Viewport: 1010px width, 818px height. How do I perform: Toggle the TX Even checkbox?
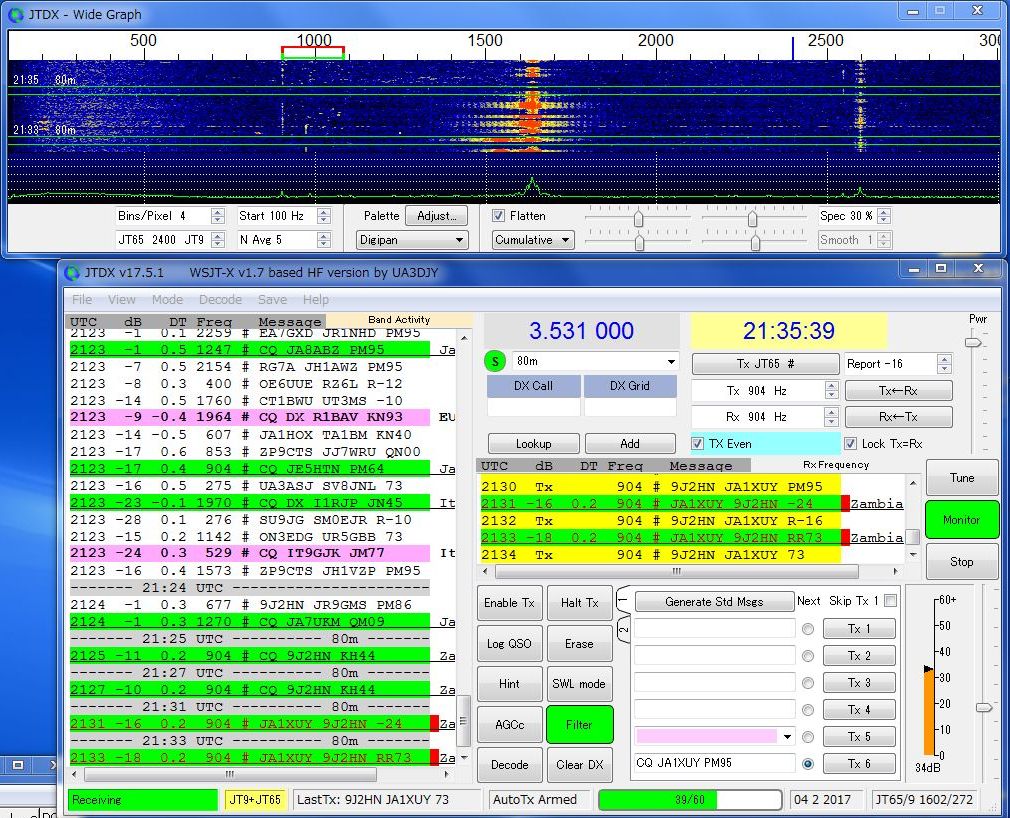[x=698, y=444]
